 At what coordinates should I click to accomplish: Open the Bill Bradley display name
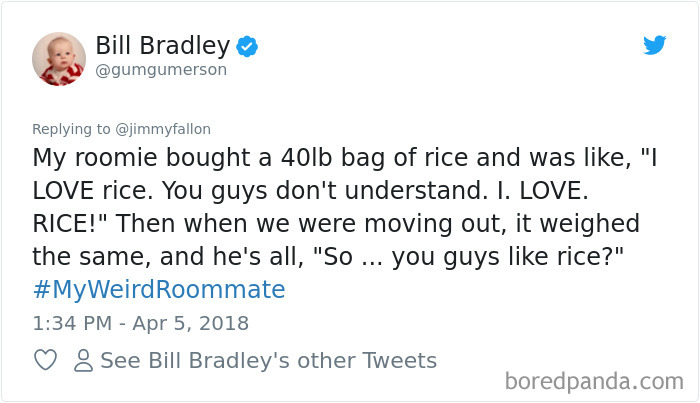click(163, 45)
